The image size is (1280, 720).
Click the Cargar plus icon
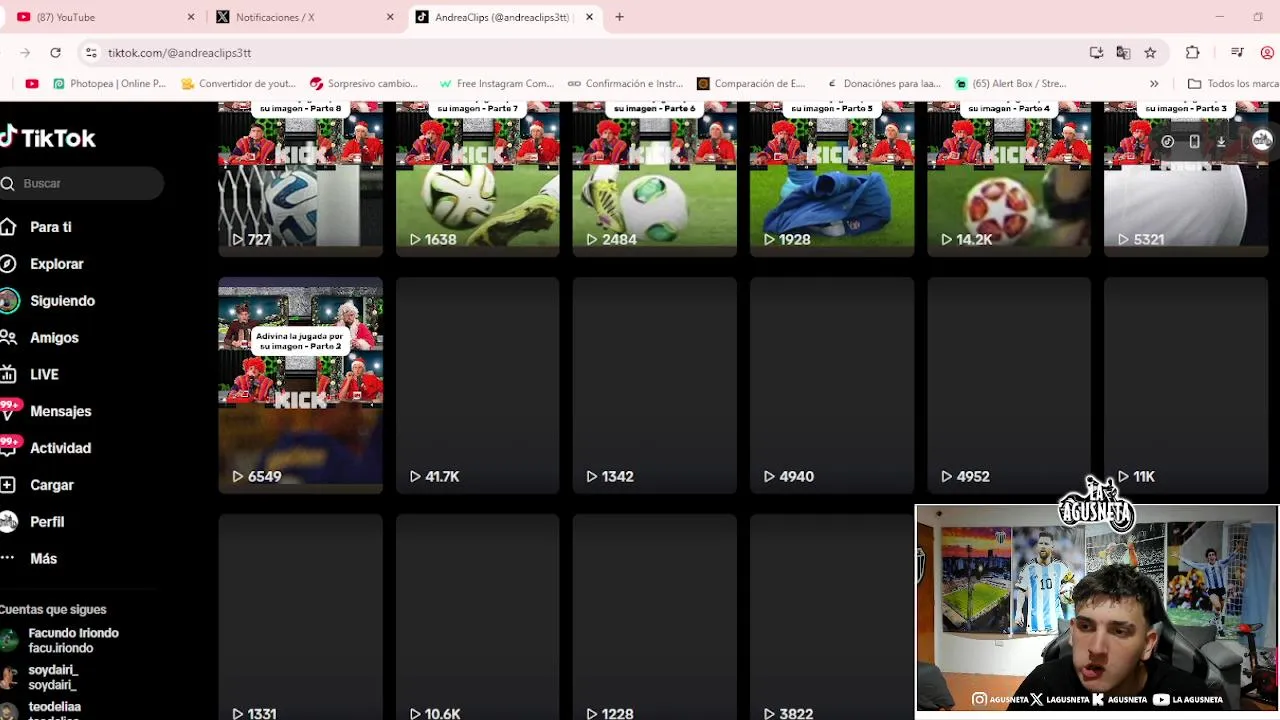tap(8, 485)
